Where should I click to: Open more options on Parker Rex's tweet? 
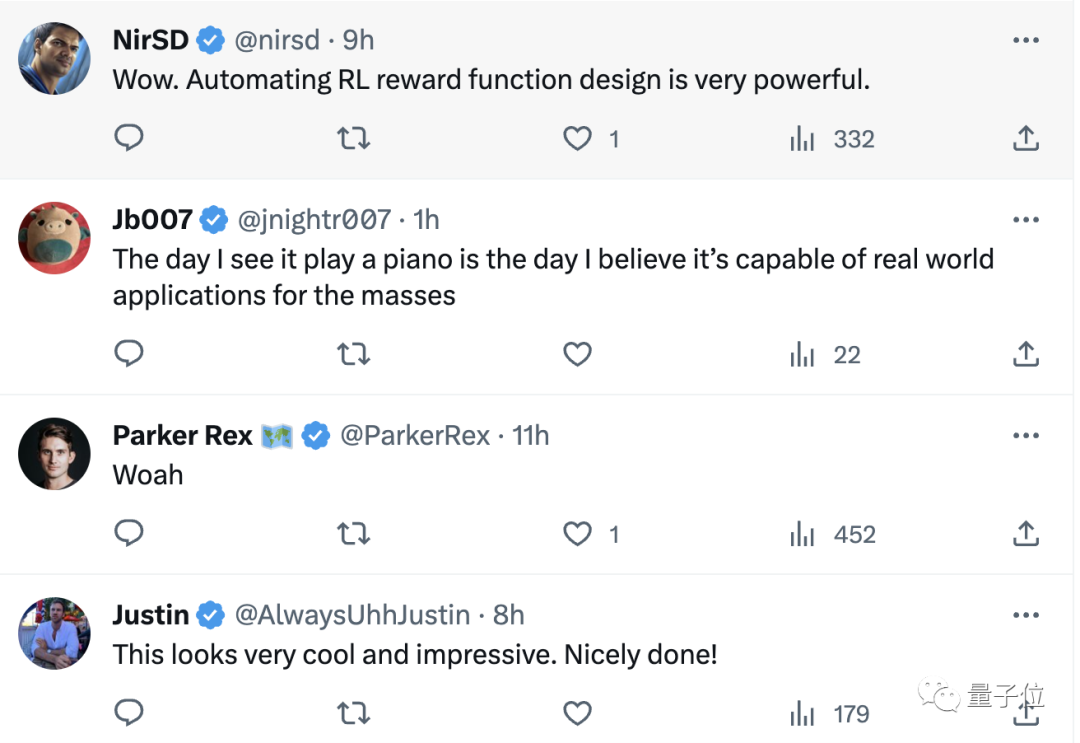(1026, 435)
